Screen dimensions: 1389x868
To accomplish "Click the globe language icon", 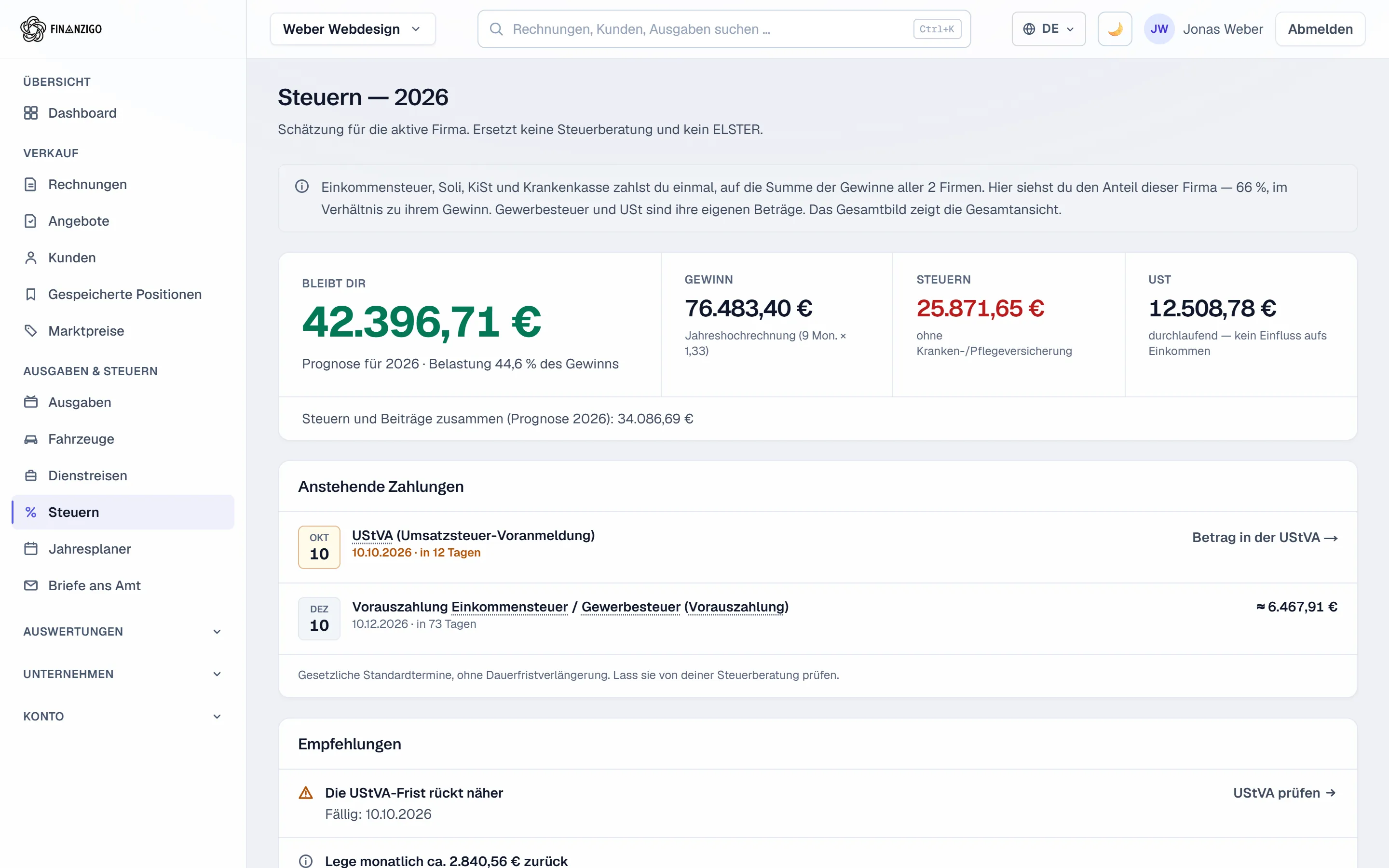I will [1029, 29].
